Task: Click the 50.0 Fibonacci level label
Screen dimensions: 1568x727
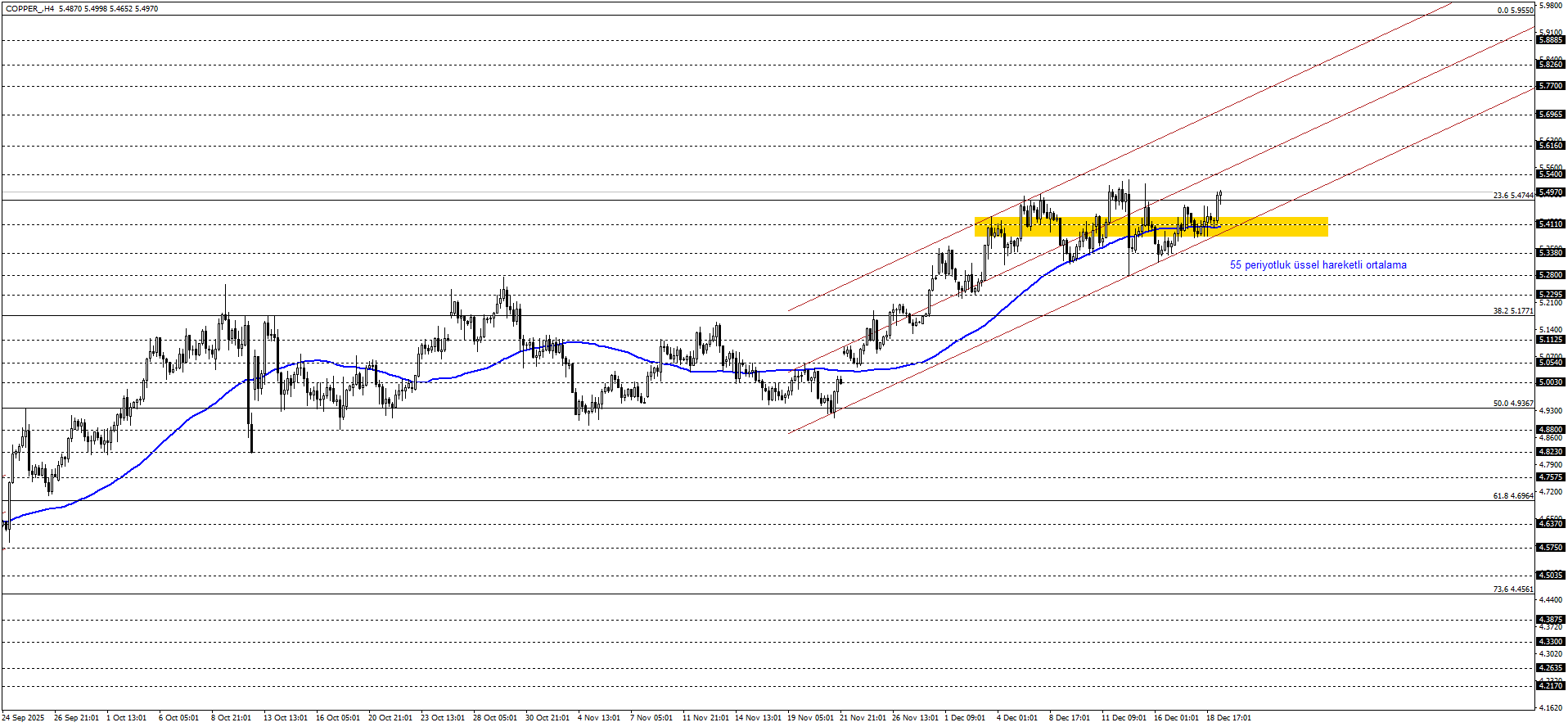Action: [1512, 404]
